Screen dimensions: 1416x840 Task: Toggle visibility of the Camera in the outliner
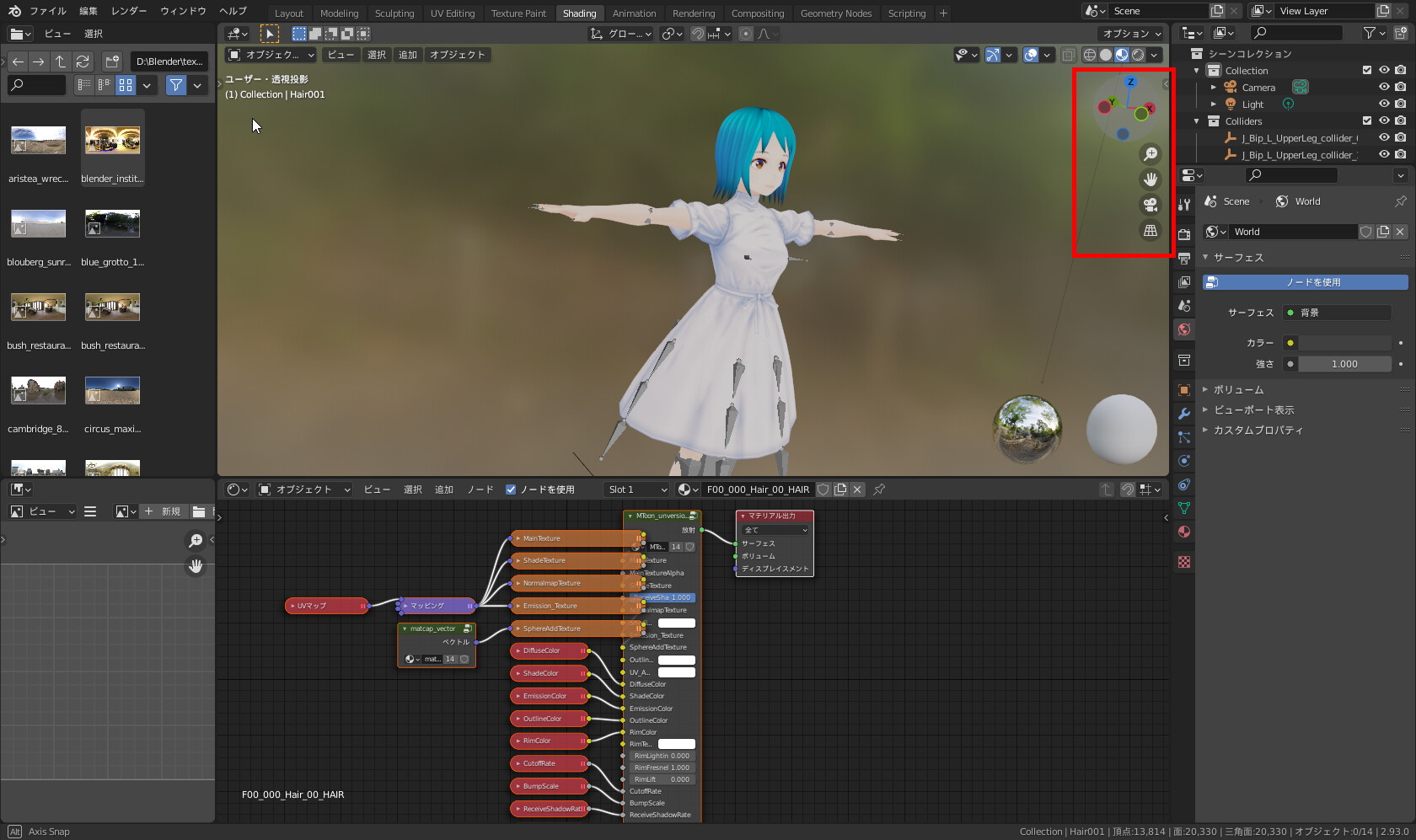tap(1383, 87)
